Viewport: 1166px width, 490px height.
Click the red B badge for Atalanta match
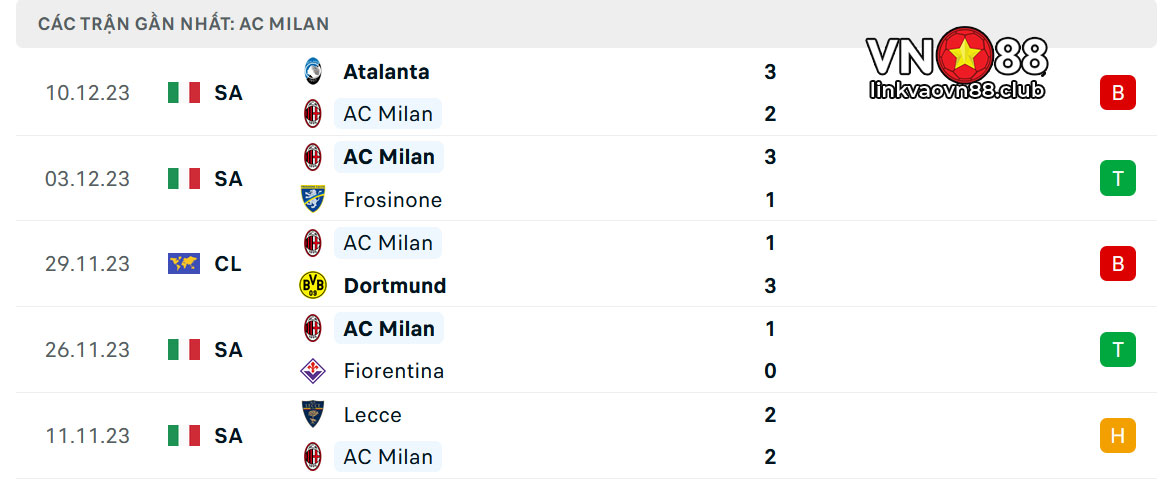1118,93
